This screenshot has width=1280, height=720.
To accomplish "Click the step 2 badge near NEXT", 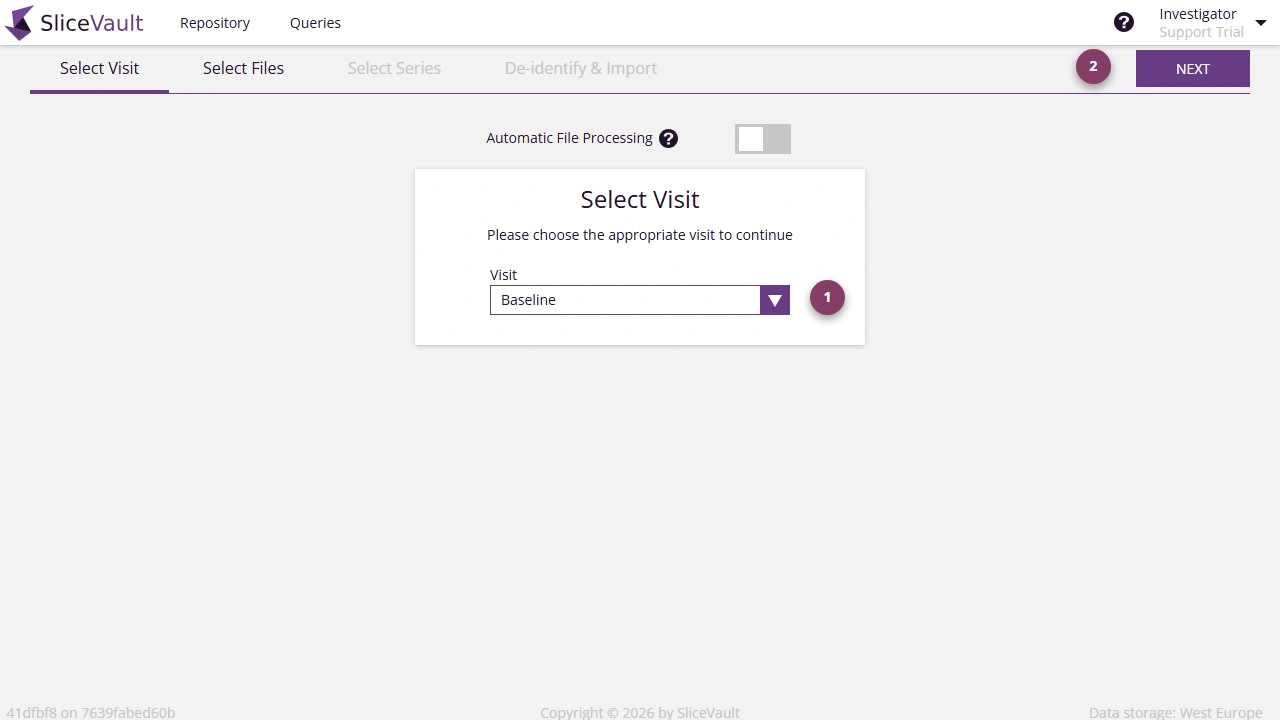I will (1093, 66).
